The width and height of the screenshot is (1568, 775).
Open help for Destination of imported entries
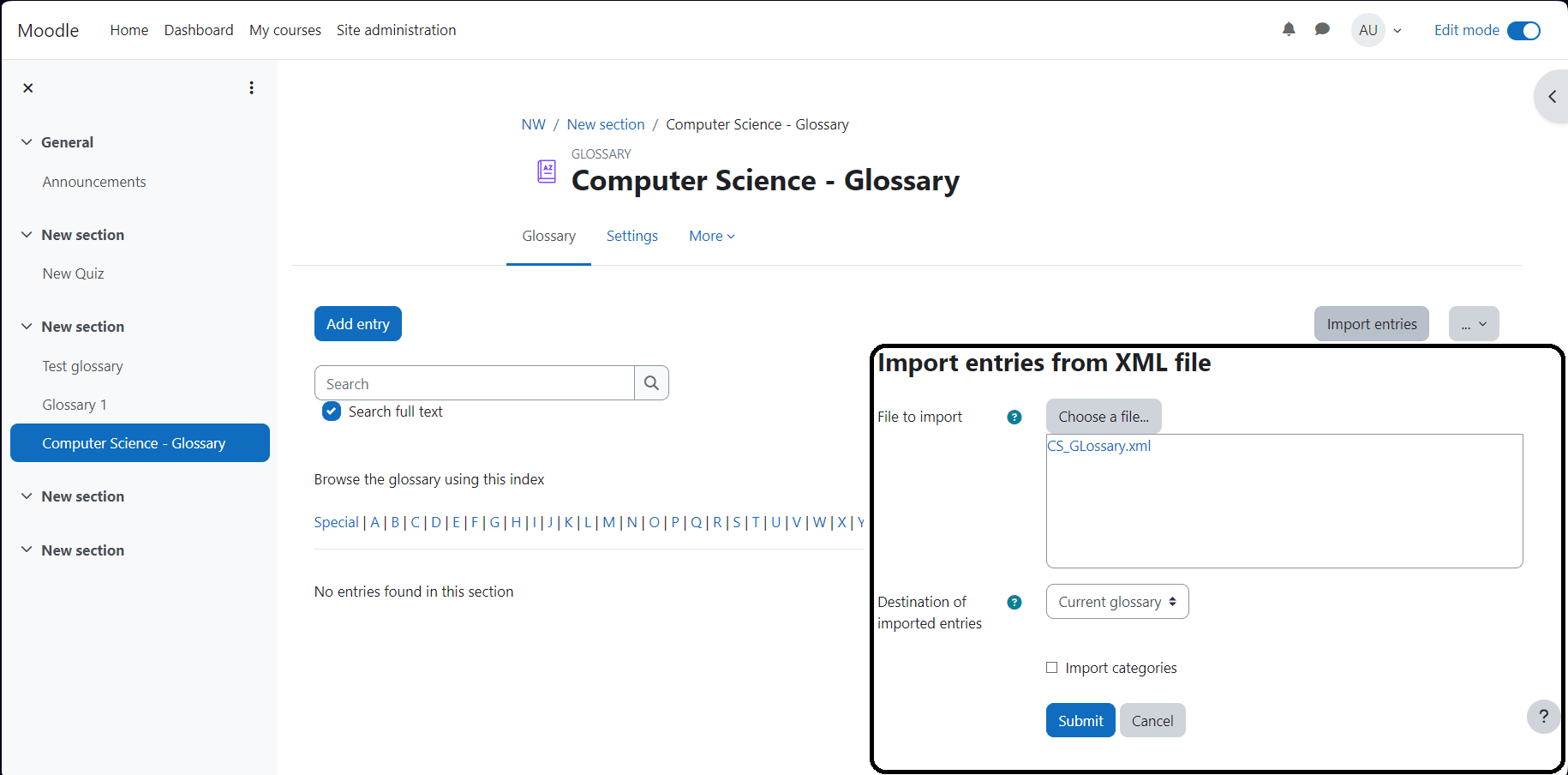(x=1014, y=603)
